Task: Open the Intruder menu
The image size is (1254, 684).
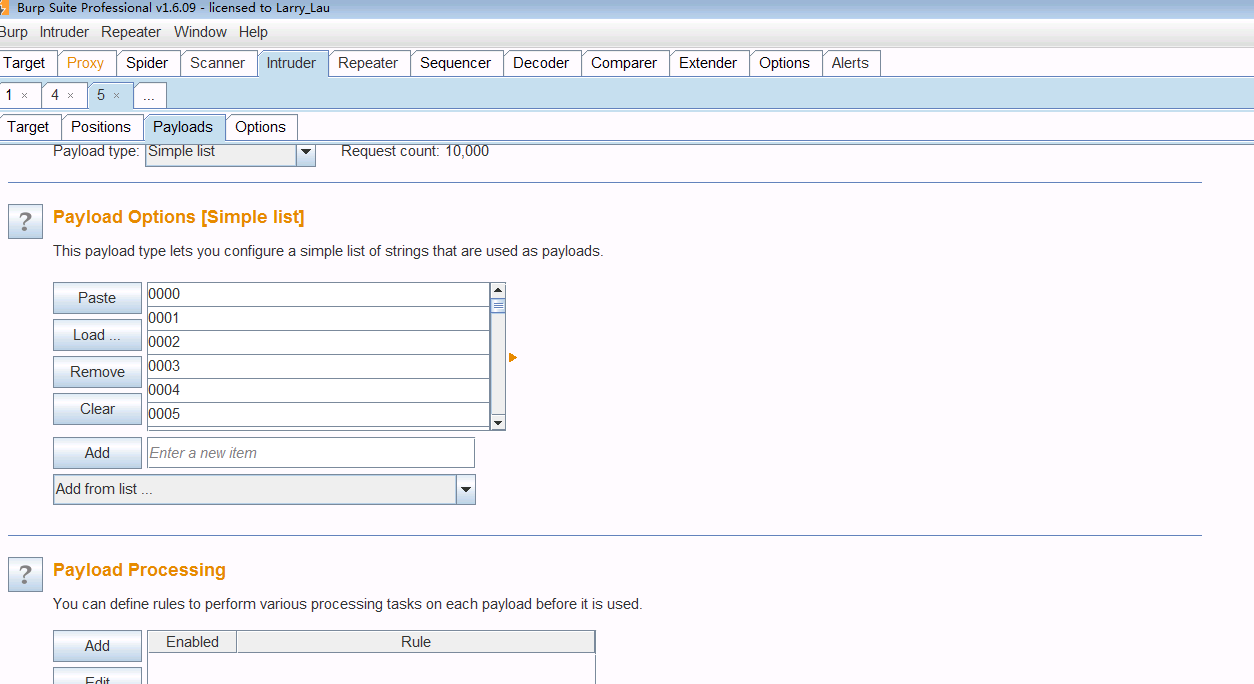Action: pos(64,32)
